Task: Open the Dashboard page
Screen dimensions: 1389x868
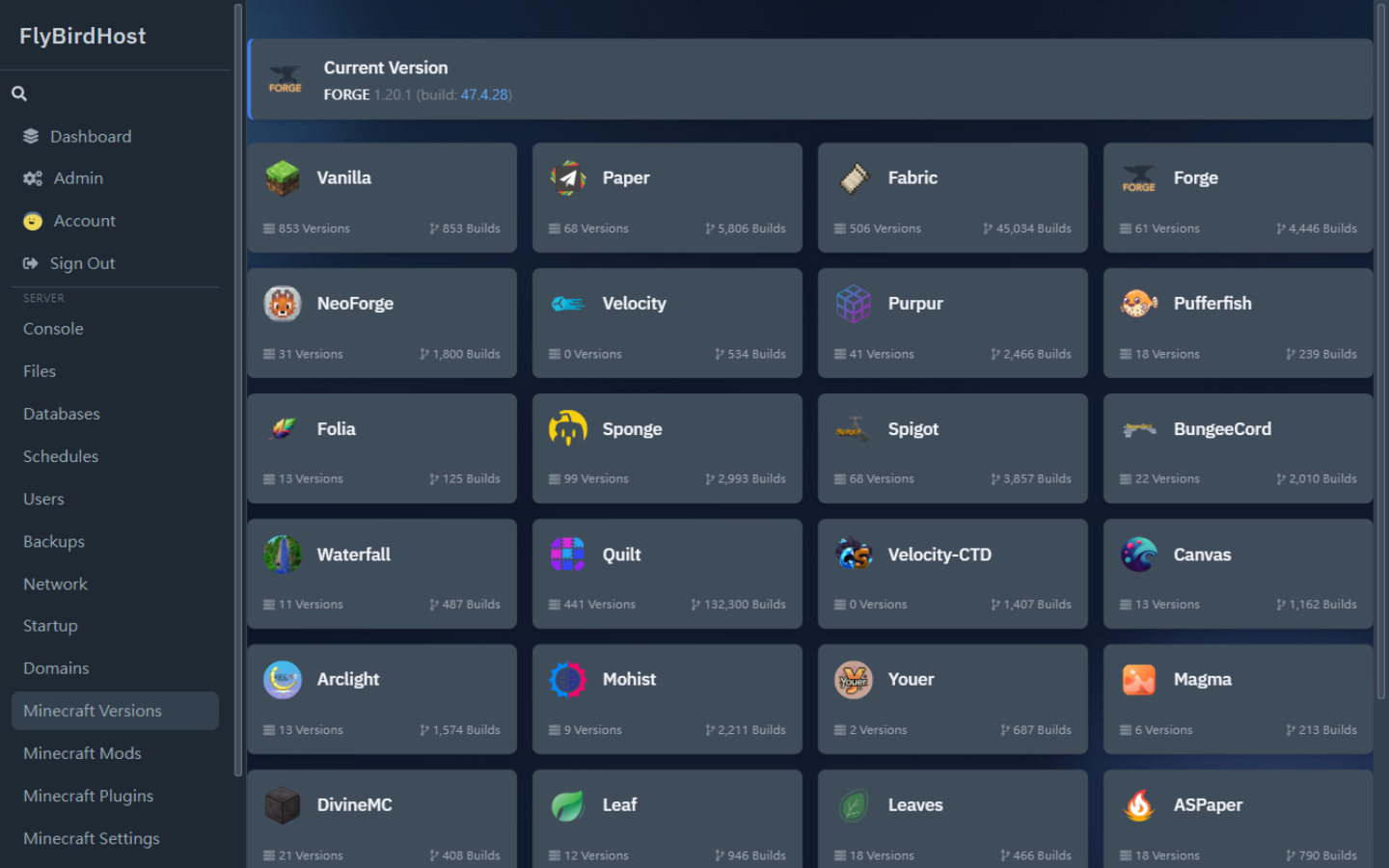Action: (x=115, y=136)
